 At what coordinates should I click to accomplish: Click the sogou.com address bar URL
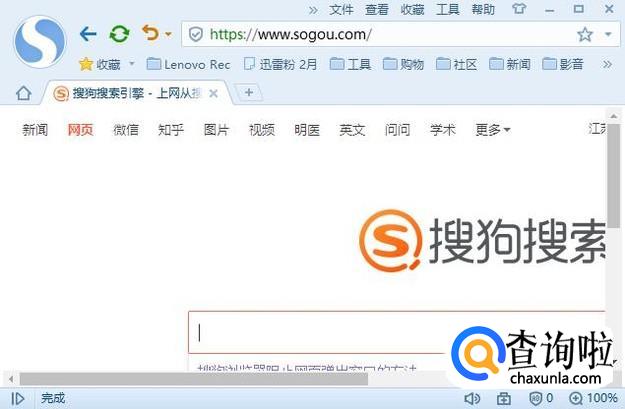[291, 34]
